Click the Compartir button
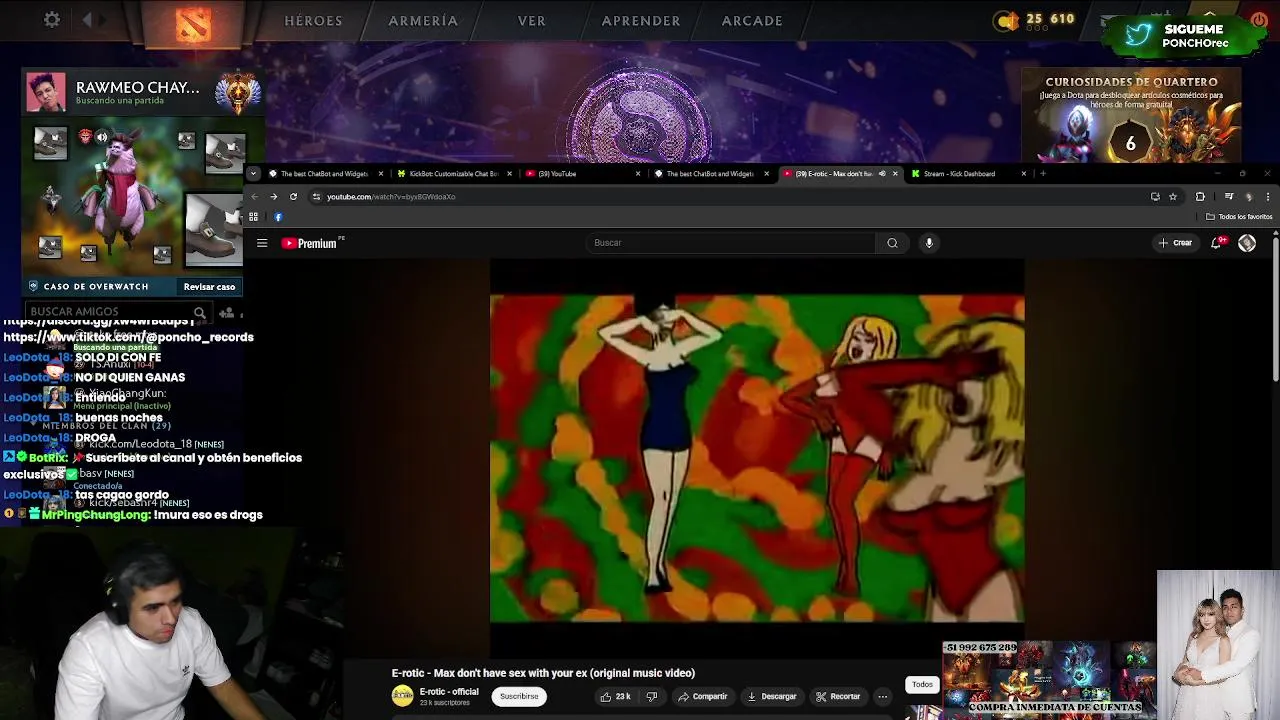1280x720 pixels. click(x=702, y=696)
